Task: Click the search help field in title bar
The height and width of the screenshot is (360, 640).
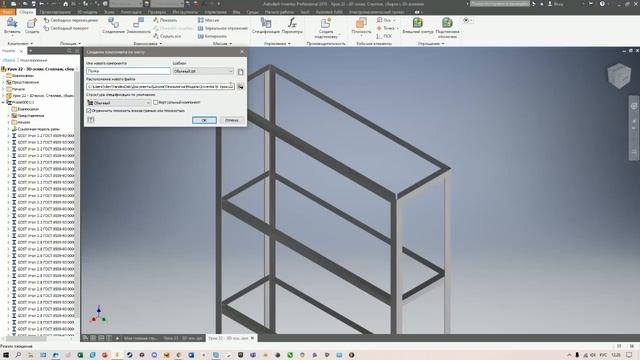Action: pyautogui.click(x=499, y=4)
